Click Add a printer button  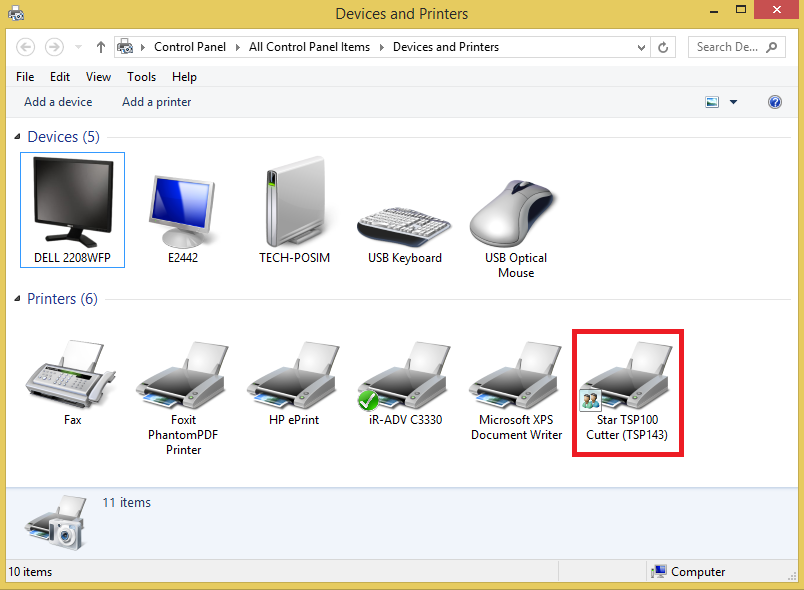[x=156, y=102]
